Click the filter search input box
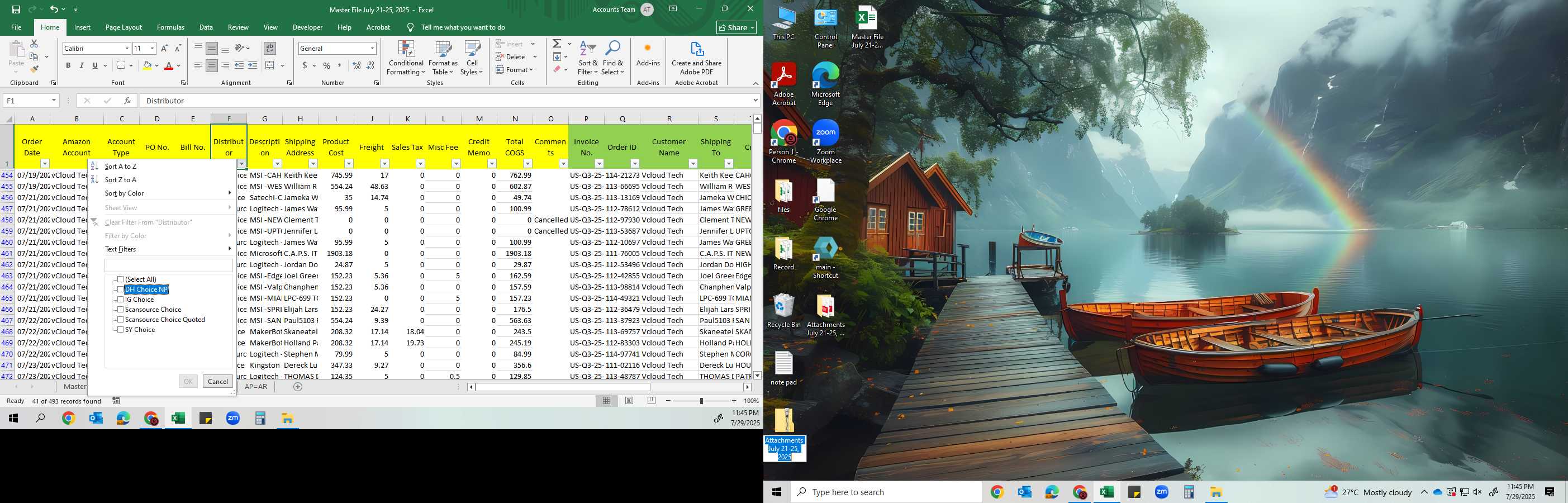The image size is (1568, 503). click(x=169, y=265)
